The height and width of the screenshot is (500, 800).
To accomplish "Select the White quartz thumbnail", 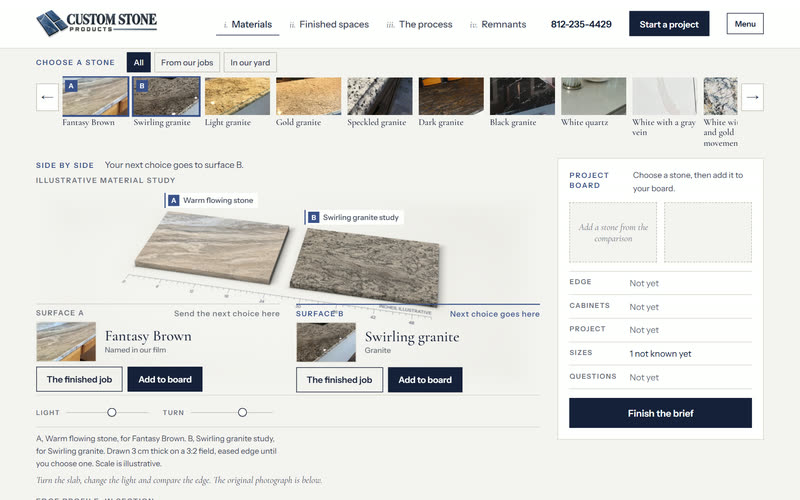I will (593, 96).
